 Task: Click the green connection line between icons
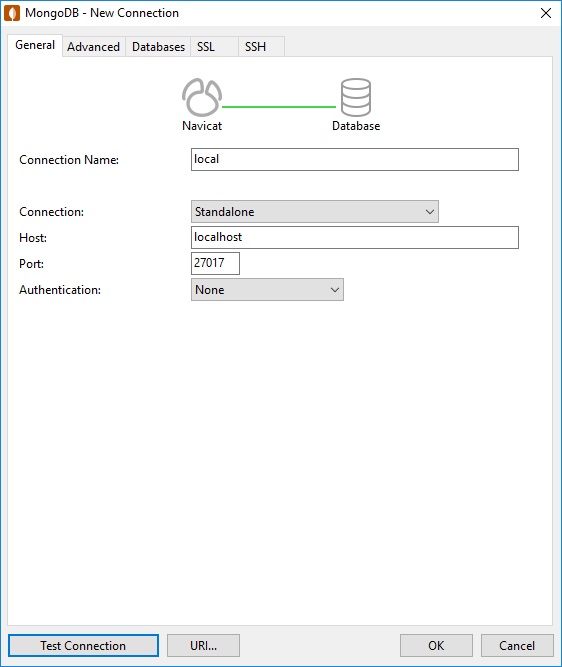pos(279,107)
